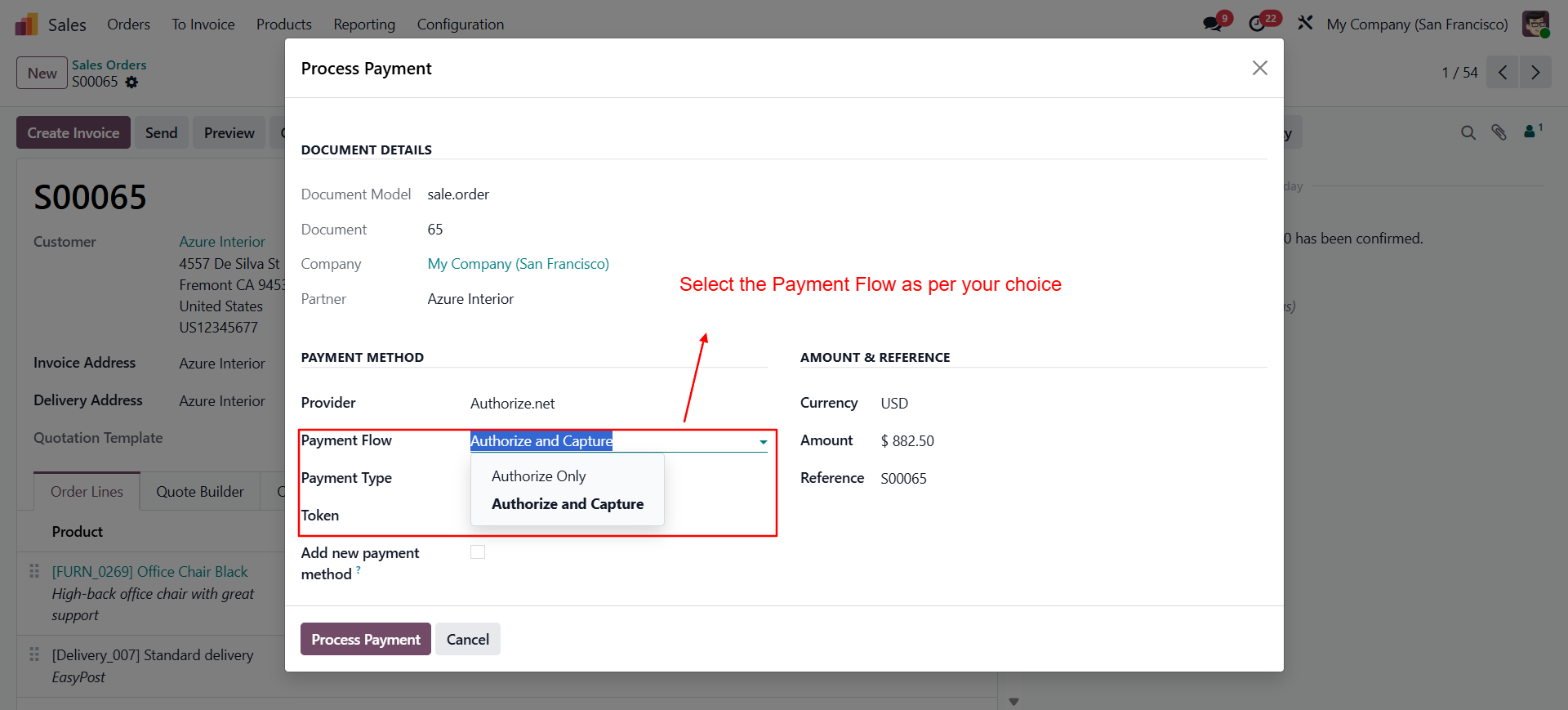Click the Send button
Image resolution: width=1568 pixels, height=710 pixels.
[161, 132]
